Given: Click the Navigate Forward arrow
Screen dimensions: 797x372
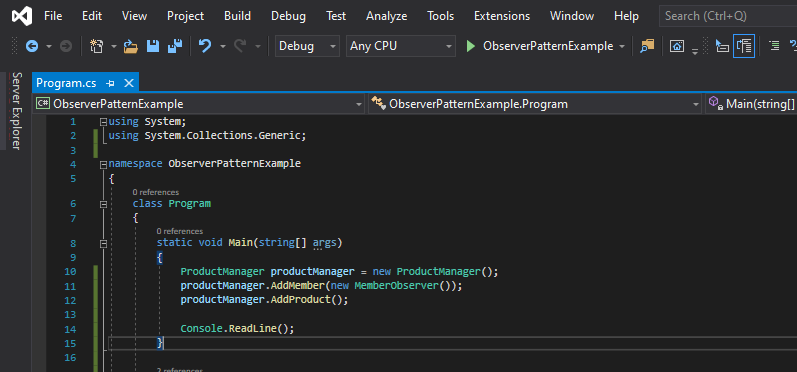Looking at the screenshot, I should click(66, 47).
